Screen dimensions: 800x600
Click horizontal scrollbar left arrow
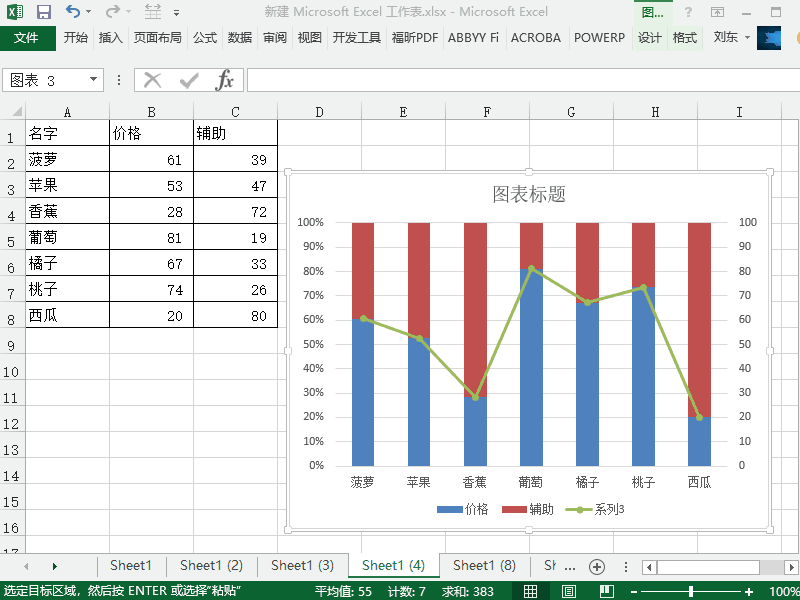pos(649,567)
